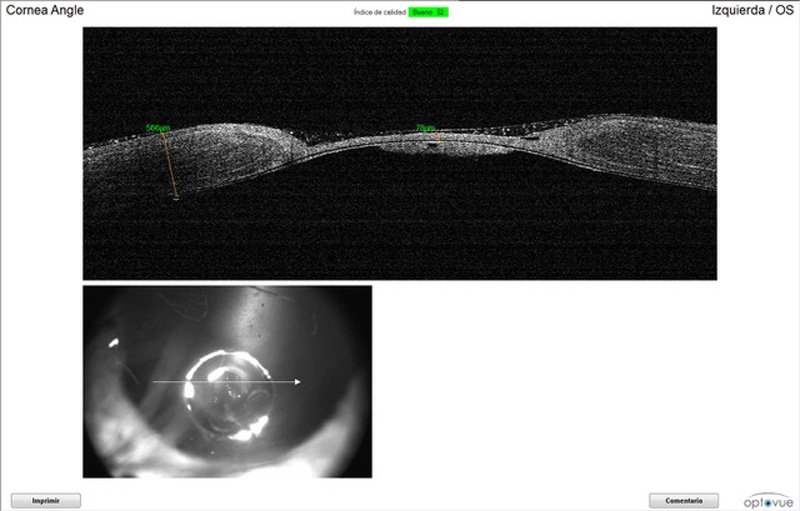Open the Comentario dialog button

(684, 500)
